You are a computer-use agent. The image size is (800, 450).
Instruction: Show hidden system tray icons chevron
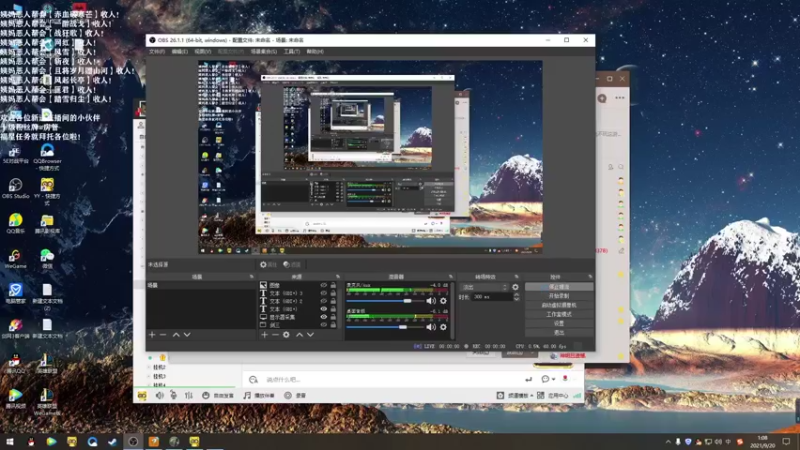(668, 442)
